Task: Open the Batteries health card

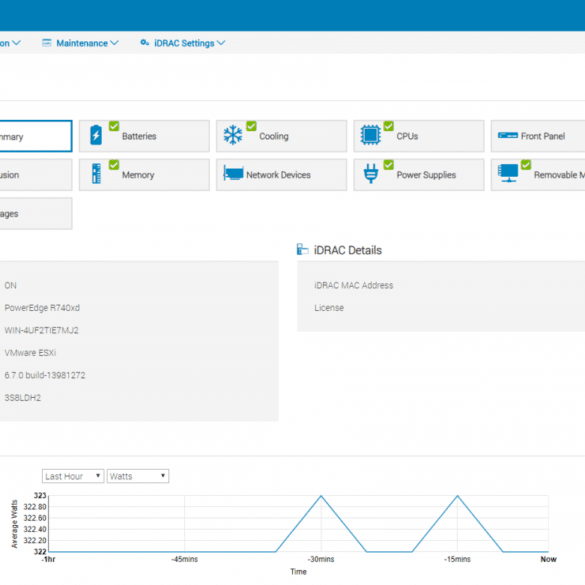Action: [x=144, y=136]
